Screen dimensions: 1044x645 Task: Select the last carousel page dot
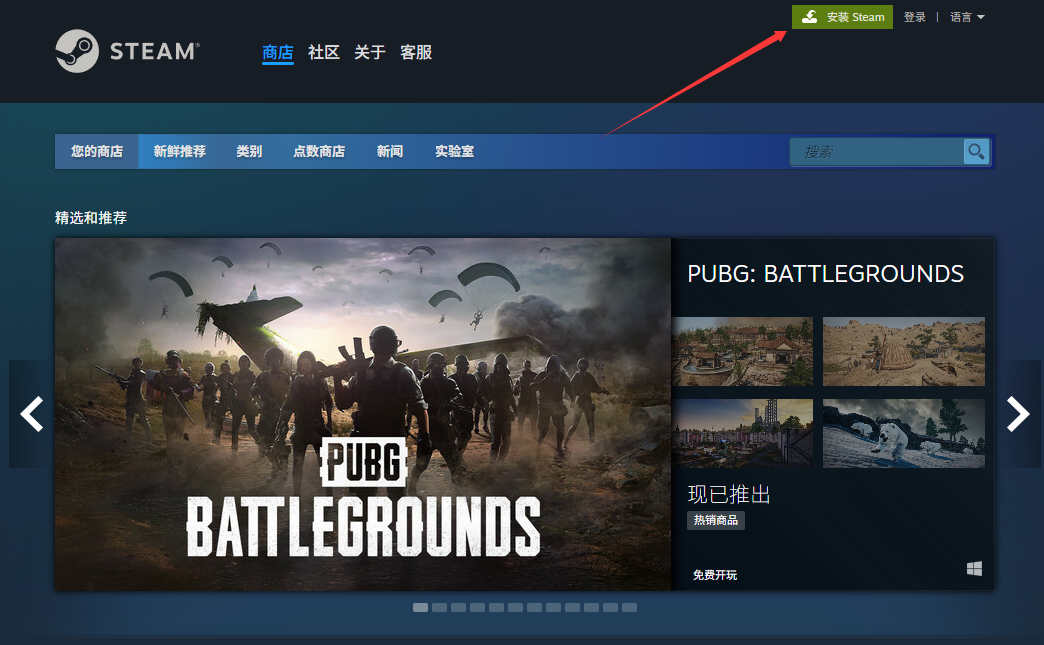(x=629, y=608)
